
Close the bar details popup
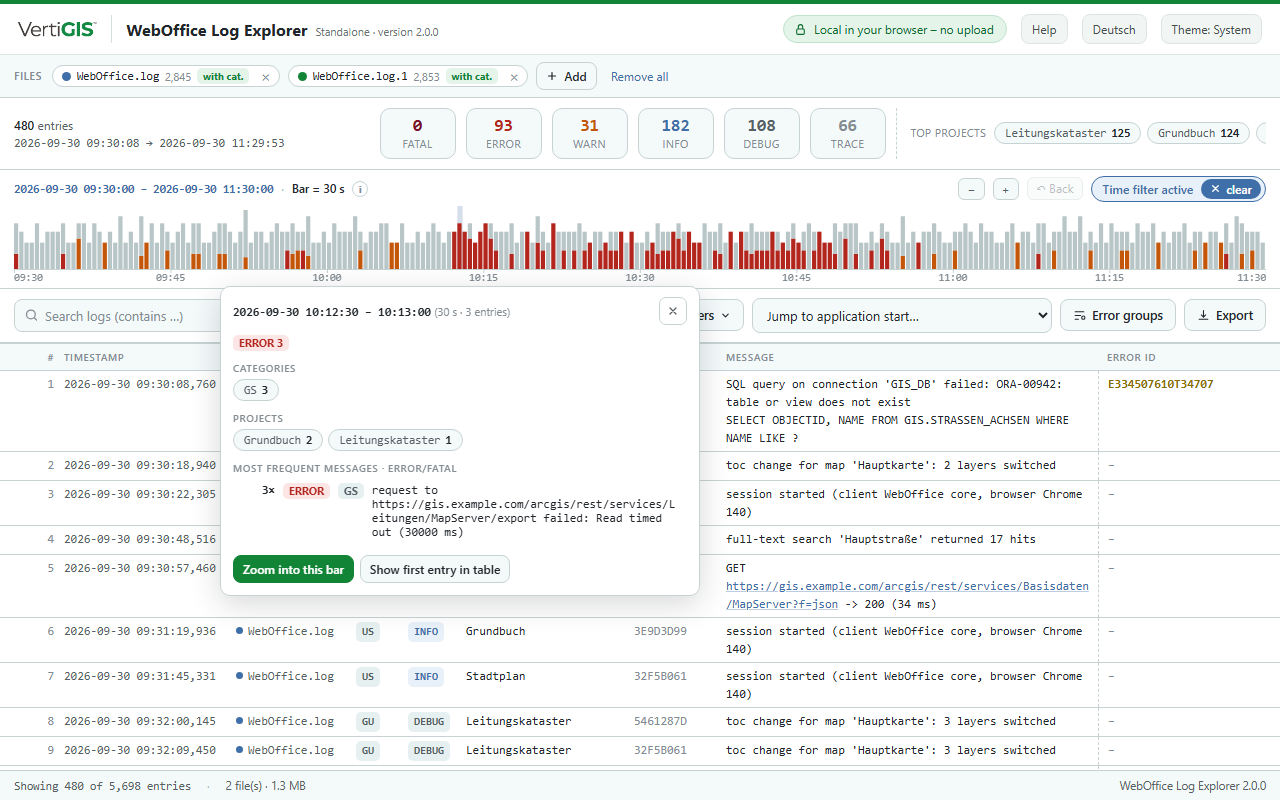coord(673,311)
